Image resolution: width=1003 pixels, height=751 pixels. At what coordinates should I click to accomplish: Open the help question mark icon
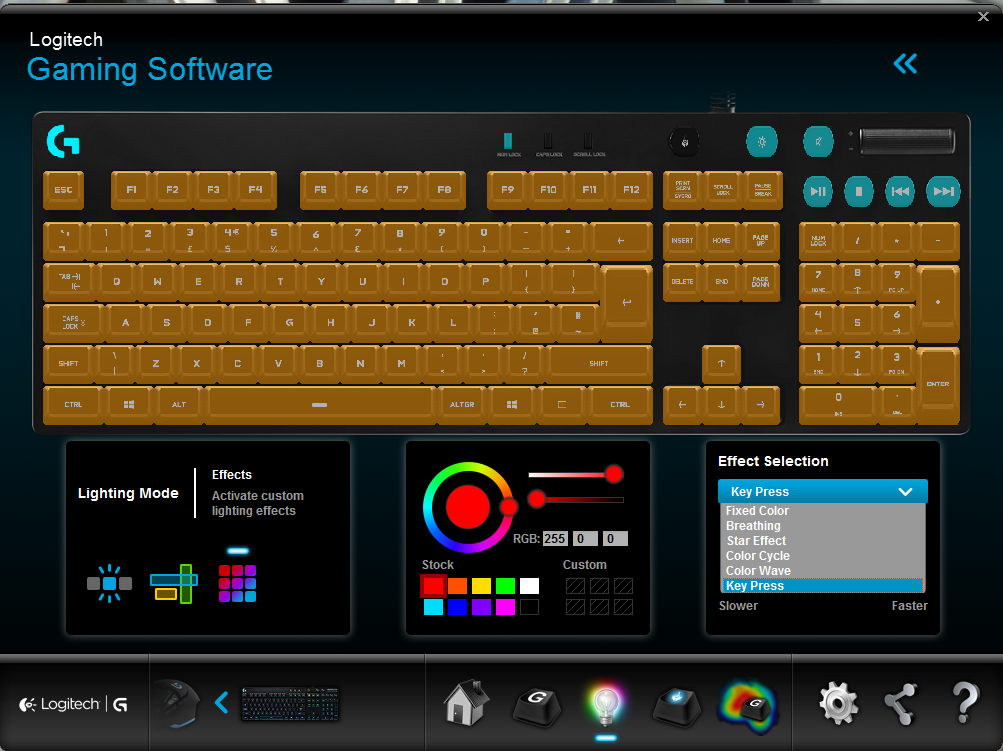pos(964,704)
